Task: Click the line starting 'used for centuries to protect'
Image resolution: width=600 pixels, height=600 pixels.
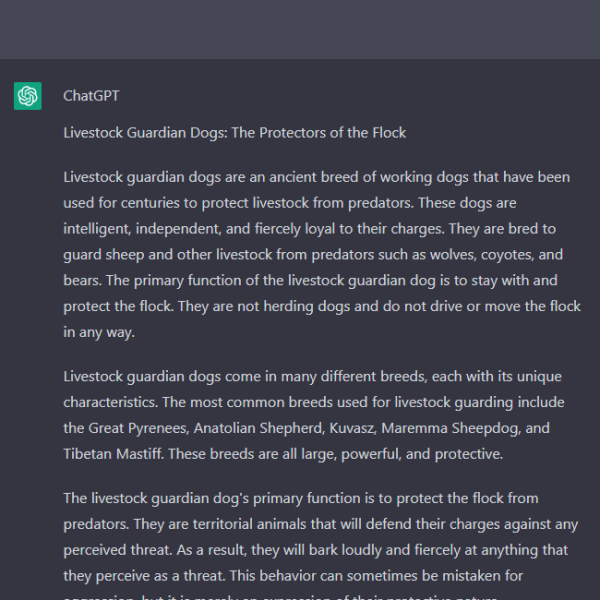Action: coord(290,203)
